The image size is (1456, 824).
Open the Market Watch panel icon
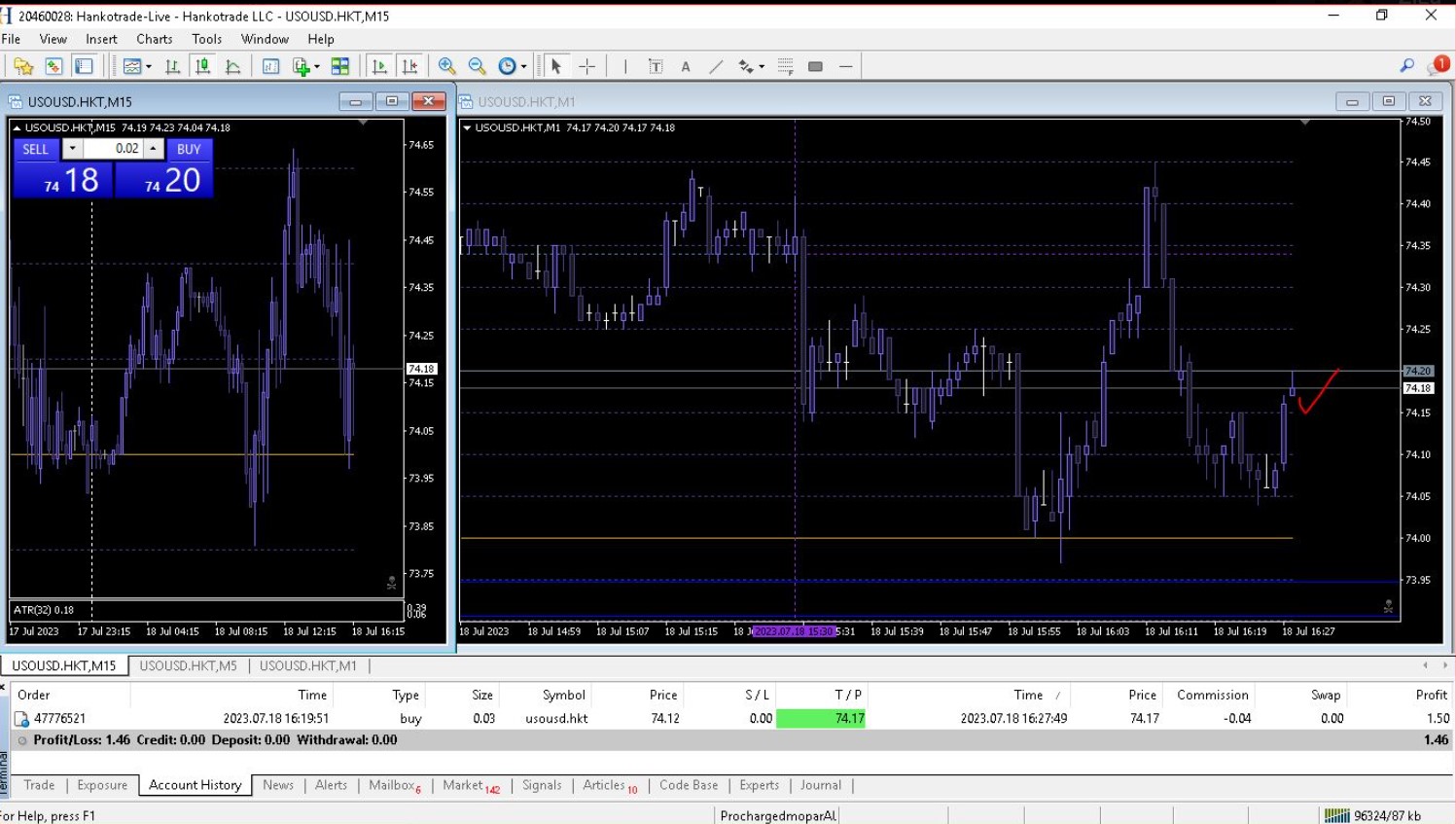[53, 66]
